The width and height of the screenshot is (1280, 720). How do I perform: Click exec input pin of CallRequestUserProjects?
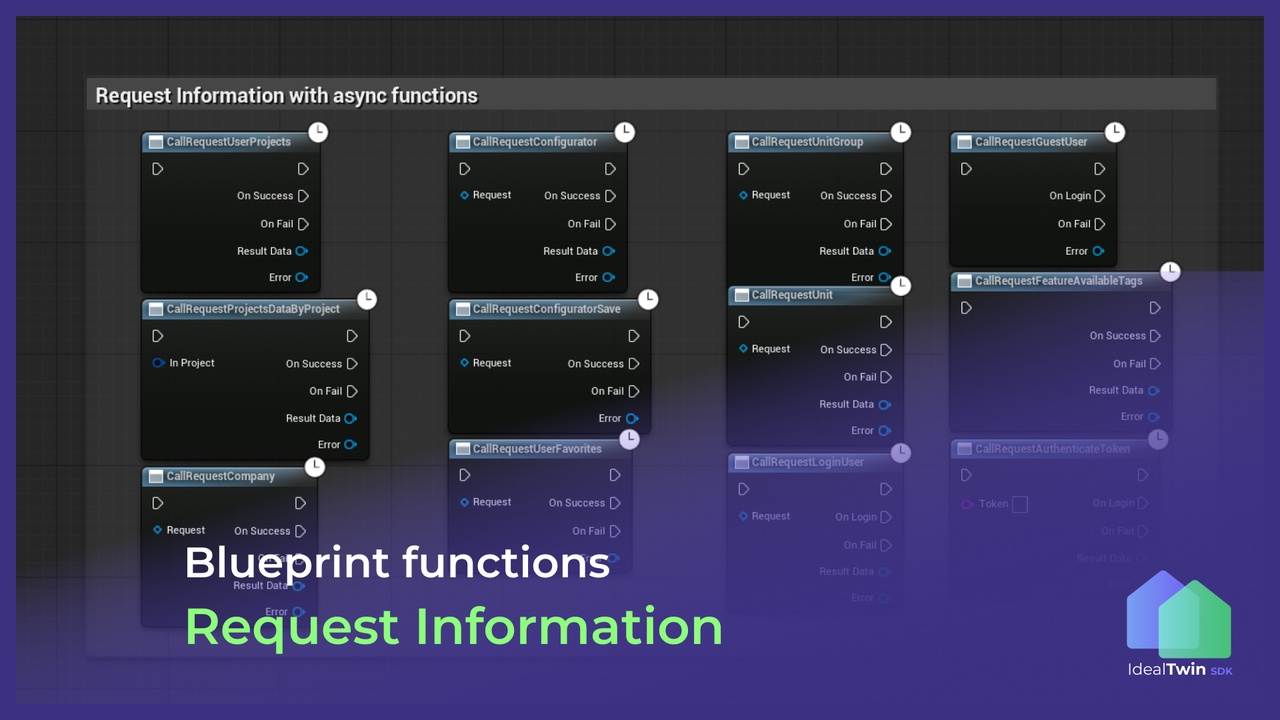(158, 169)
